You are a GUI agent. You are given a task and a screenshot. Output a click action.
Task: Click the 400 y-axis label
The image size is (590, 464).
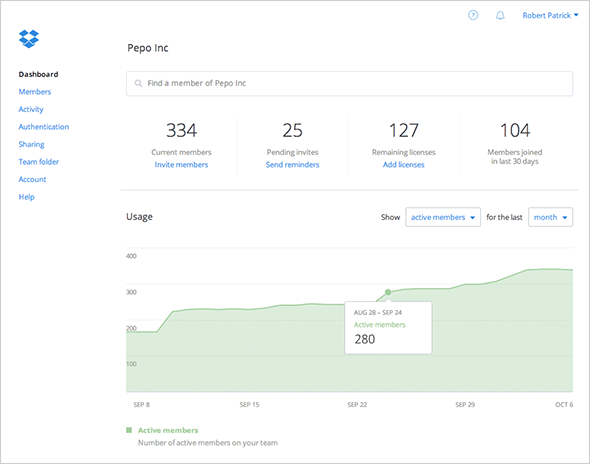tap(131, 256)
